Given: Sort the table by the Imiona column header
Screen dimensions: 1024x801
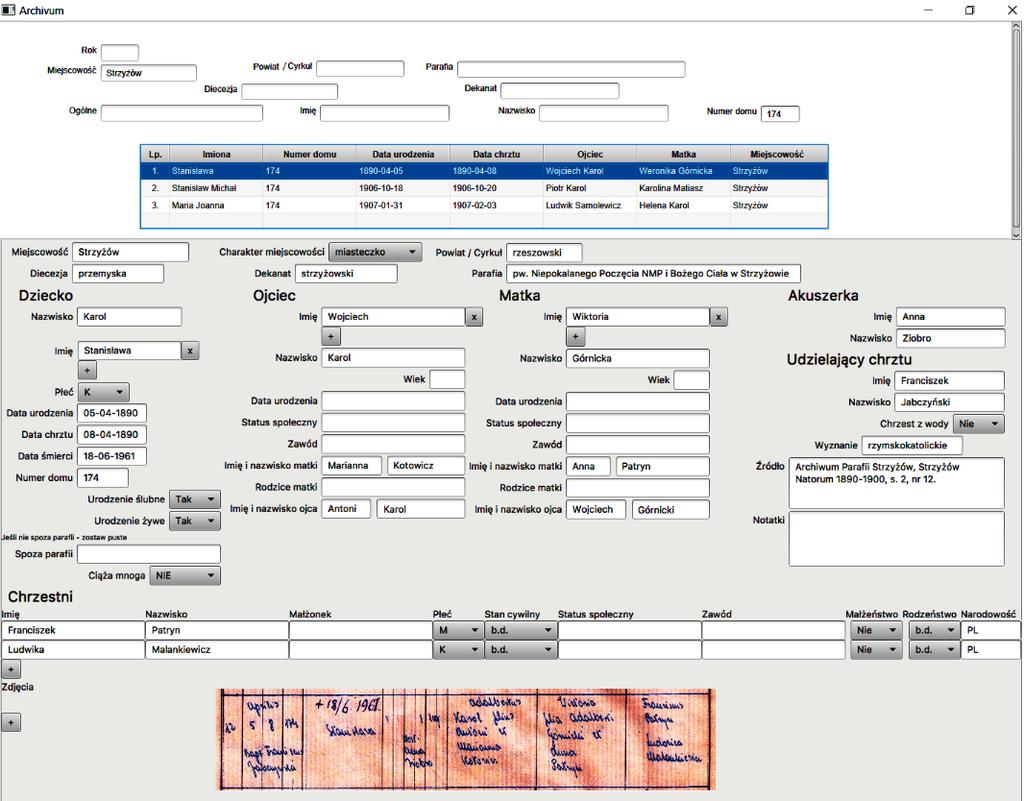Looking at the screenshot, I should (x=216, y=154).
